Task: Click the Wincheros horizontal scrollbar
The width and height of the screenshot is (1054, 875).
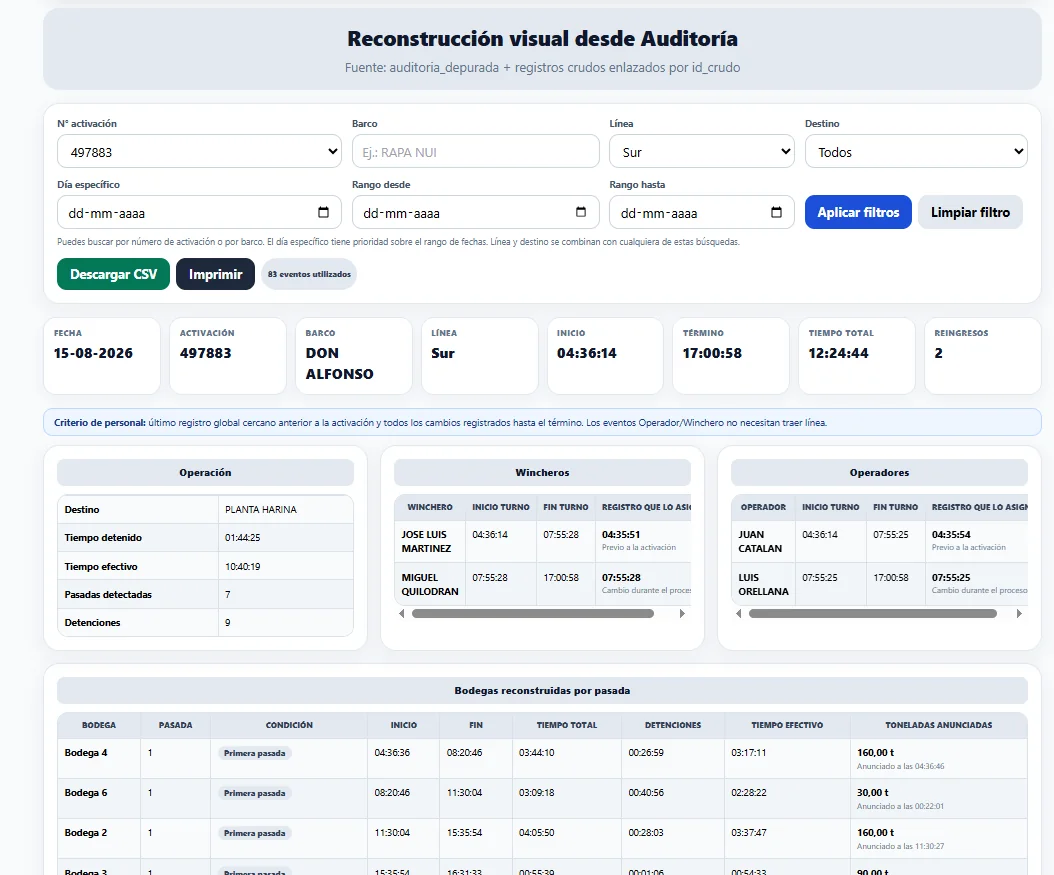Action: pyautogui.click(x=533, y=614)
